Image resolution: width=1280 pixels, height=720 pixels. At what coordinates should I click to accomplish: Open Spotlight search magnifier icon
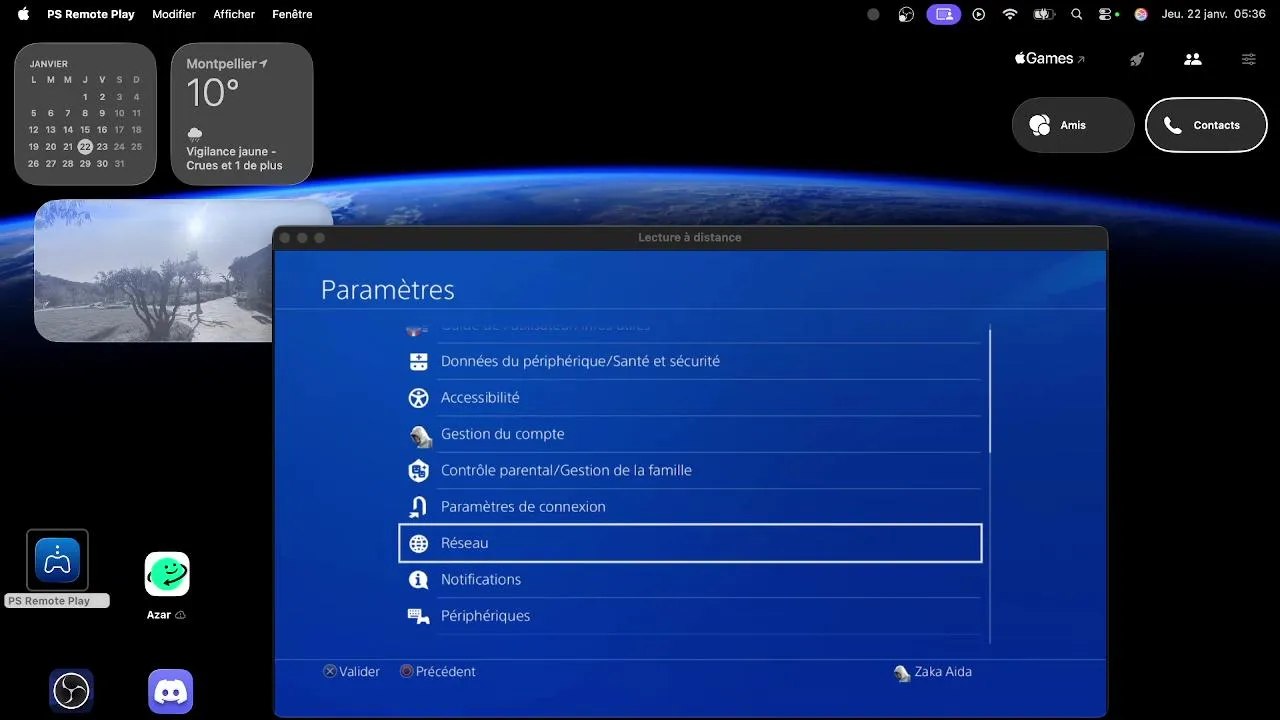[x=1077, y=14]
